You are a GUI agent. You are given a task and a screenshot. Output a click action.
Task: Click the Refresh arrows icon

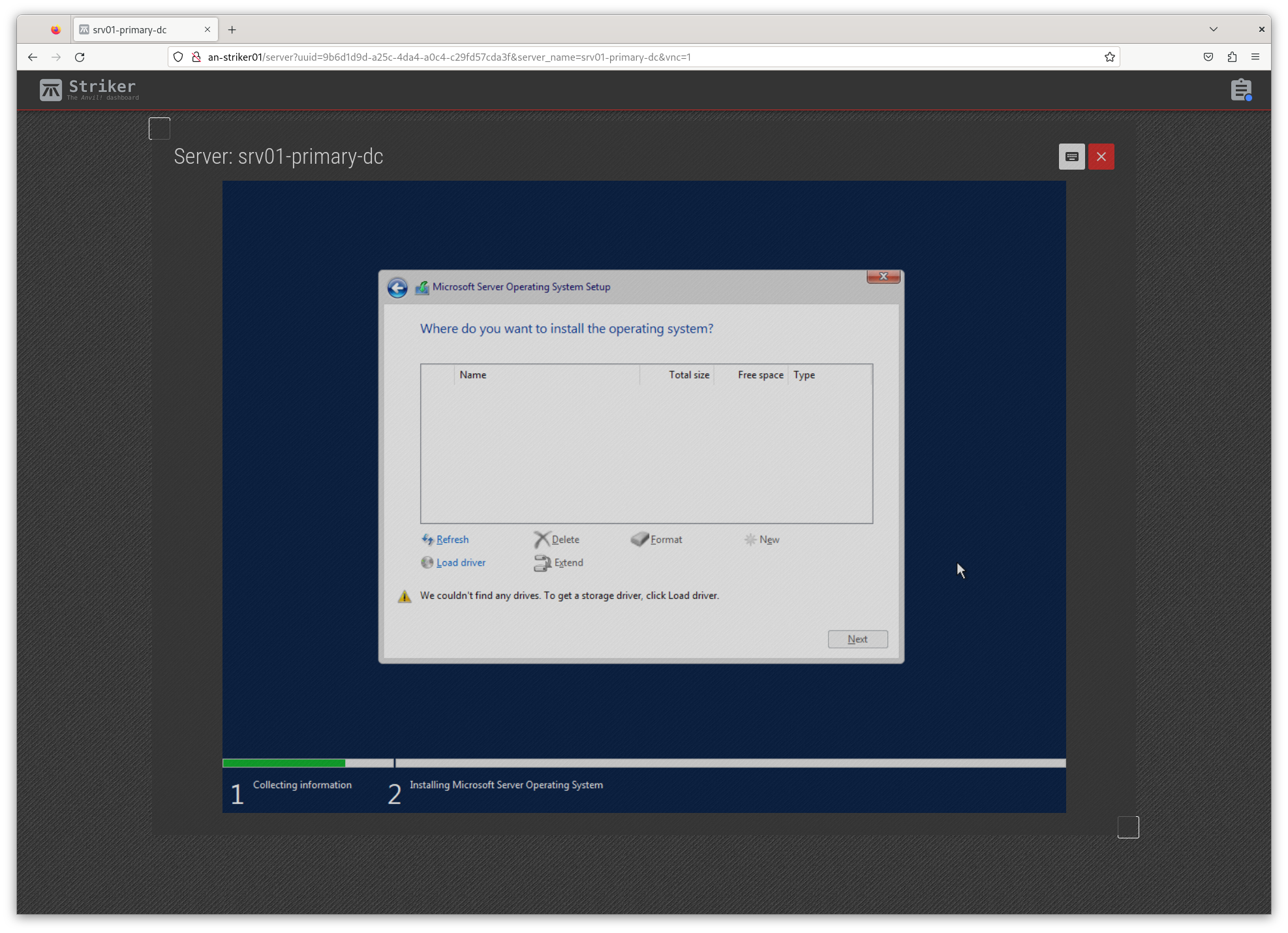427,540
